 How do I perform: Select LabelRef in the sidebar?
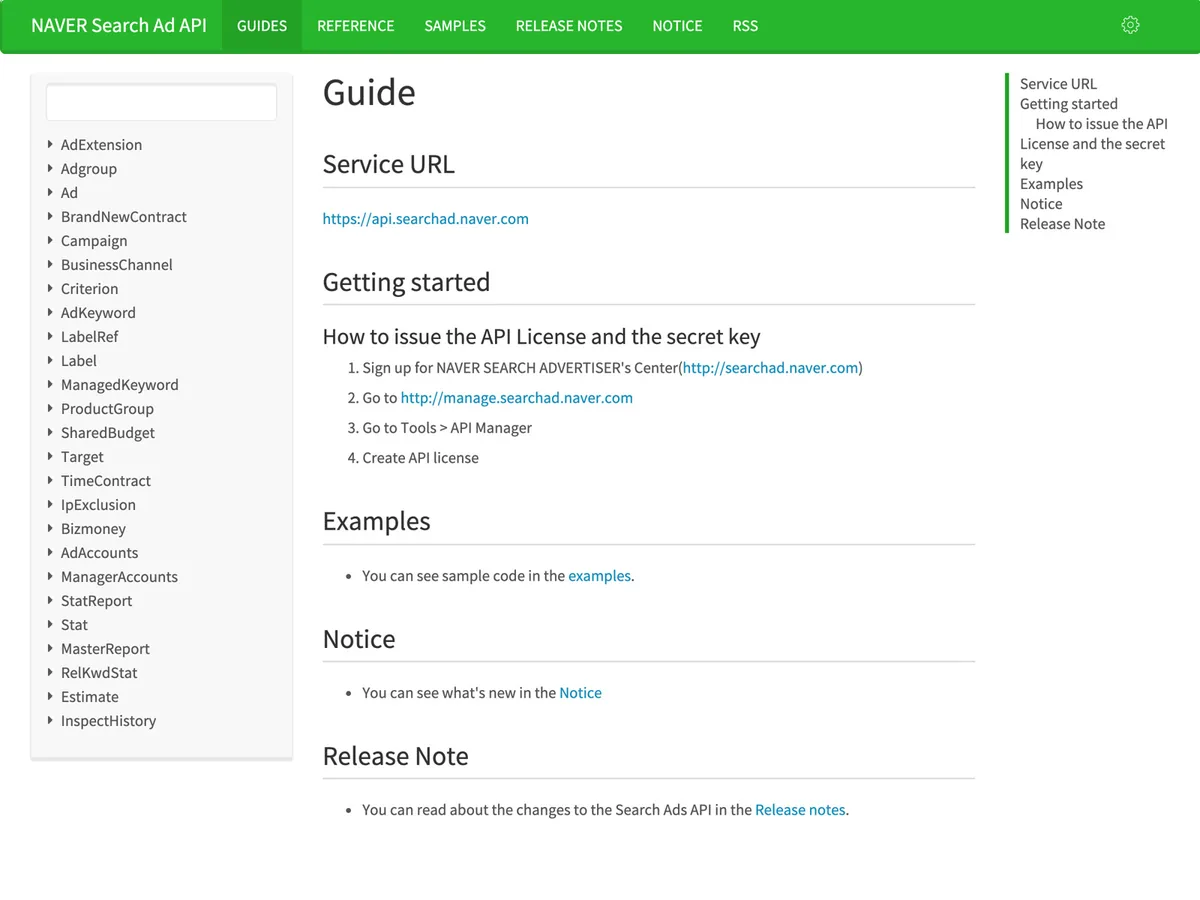click(x=90, y=337)
